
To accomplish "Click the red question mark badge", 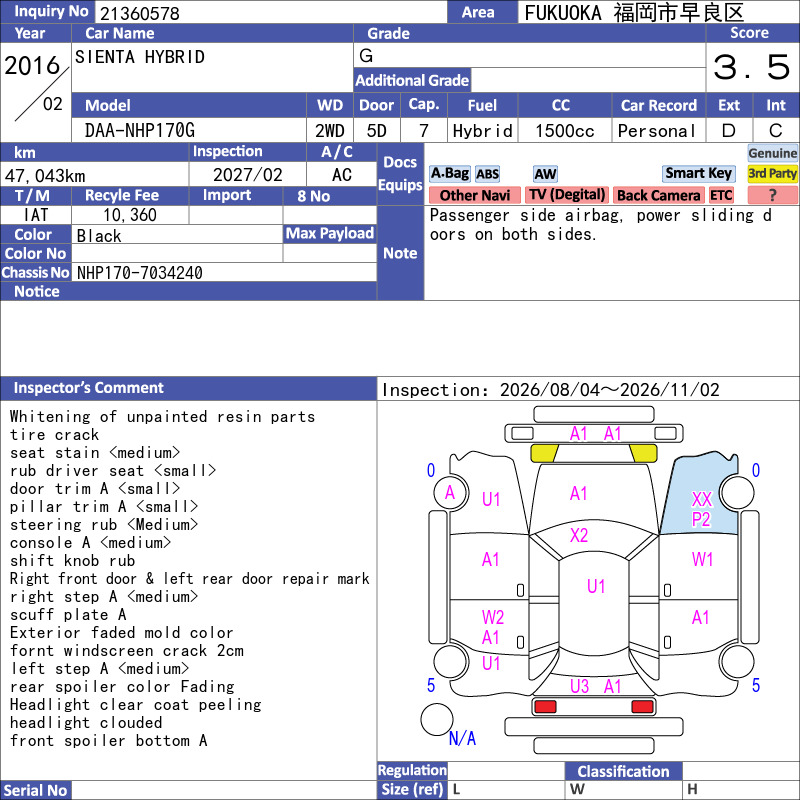I will coord(772,195).
